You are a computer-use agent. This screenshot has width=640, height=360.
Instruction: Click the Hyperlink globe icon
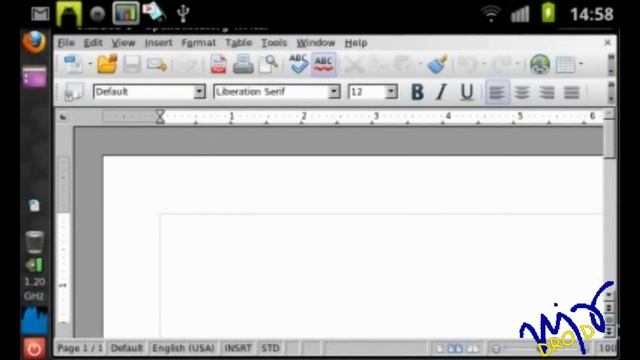tap(540, 64)
